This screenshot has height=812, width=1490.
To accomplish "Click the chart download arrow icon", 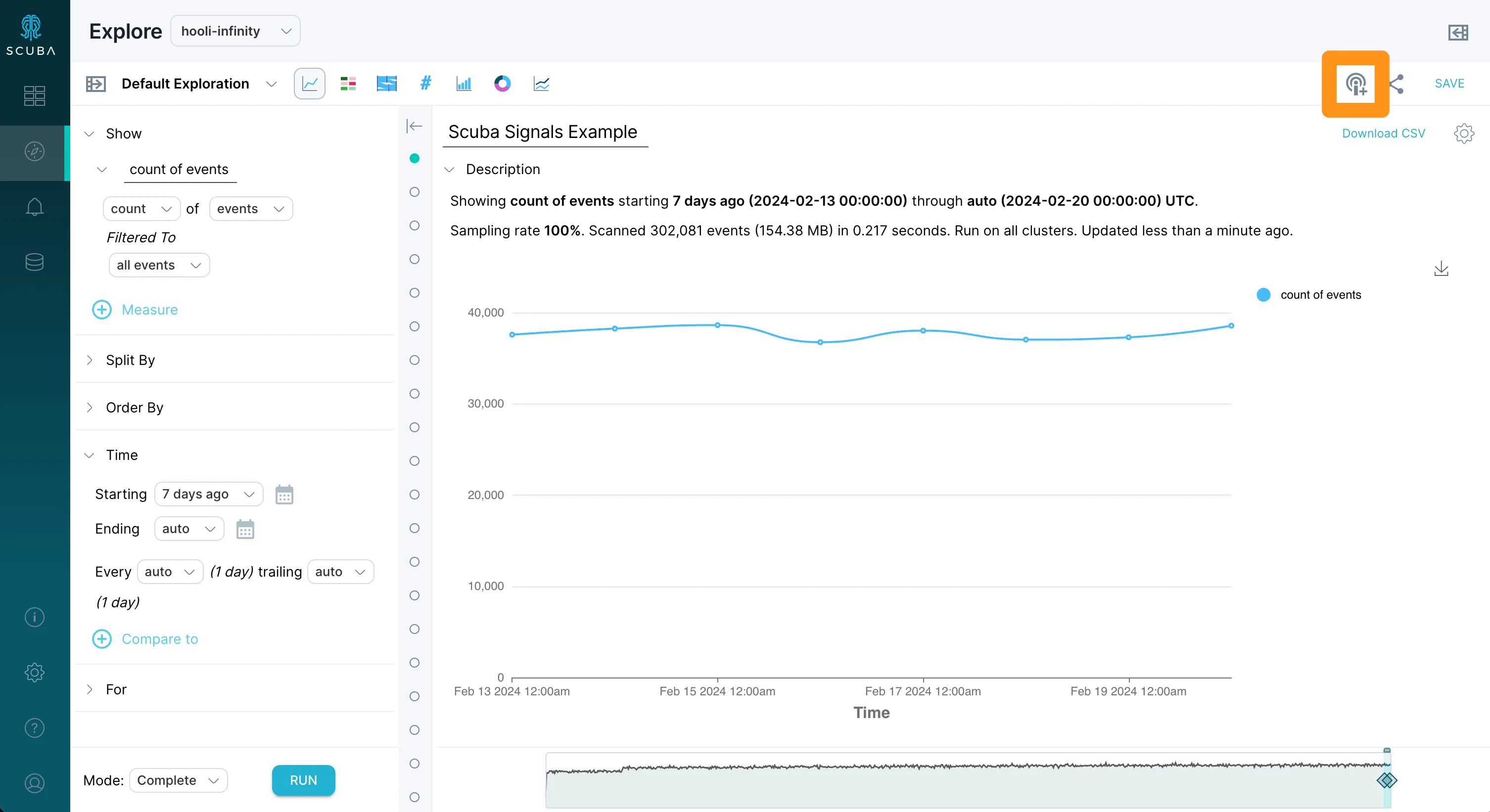I will 1441,269.
